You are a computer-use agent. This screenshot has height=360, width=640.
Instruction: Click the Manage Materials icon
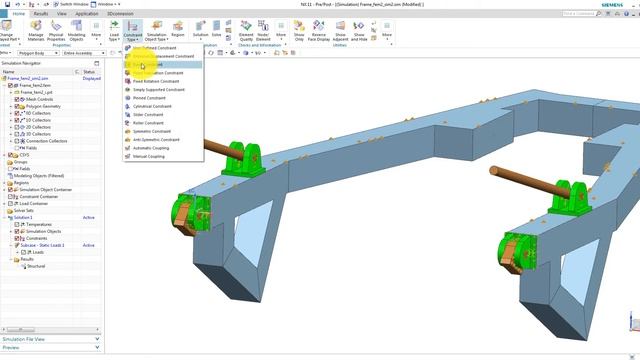pyautogui.click(x=36, y=31)
